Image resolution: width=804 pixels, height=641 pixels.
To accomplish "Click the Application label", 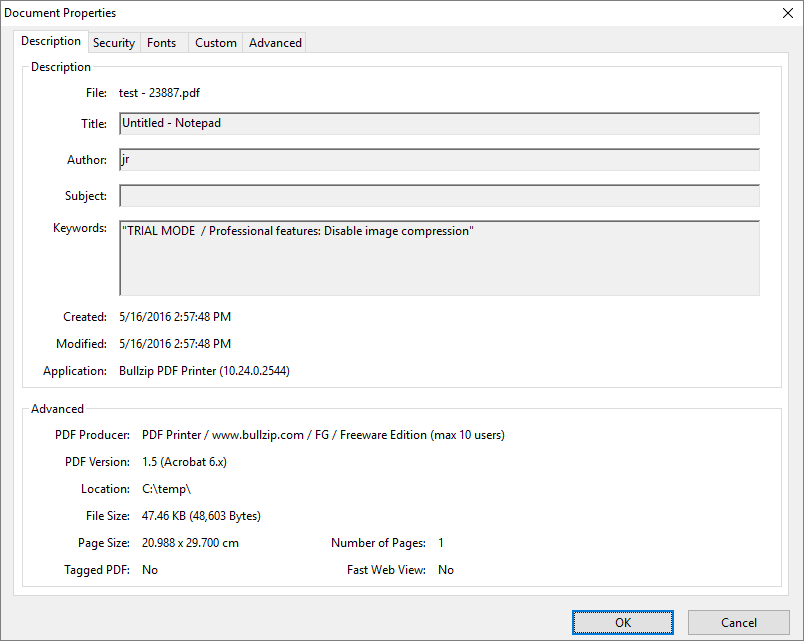I will [x=75, y=371].
